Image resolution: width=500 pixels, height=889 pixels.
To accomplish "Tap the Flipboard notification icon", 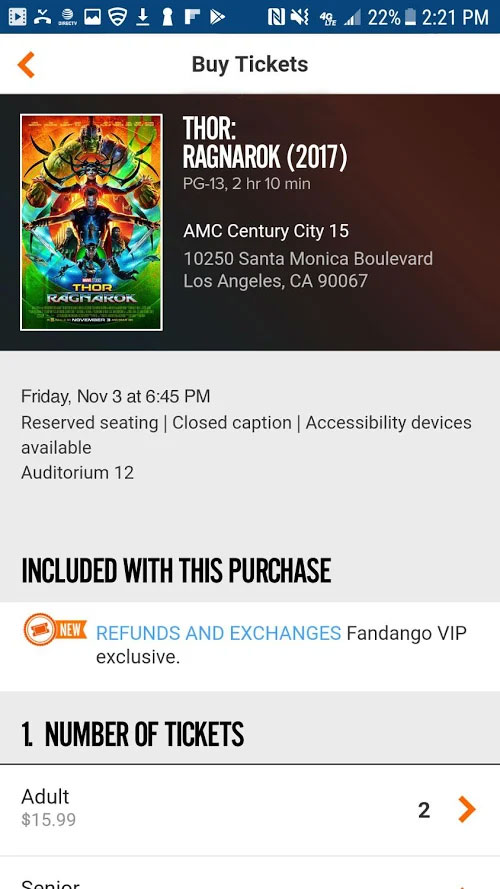I will [x=192, y=17].
